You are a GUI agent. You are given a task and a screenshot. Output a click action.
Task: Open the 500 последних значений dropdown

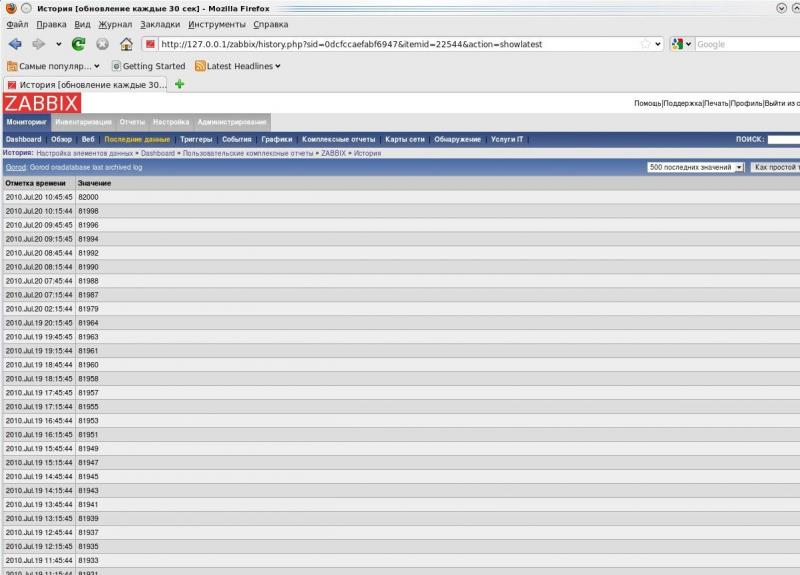click(x=695, y=167)
